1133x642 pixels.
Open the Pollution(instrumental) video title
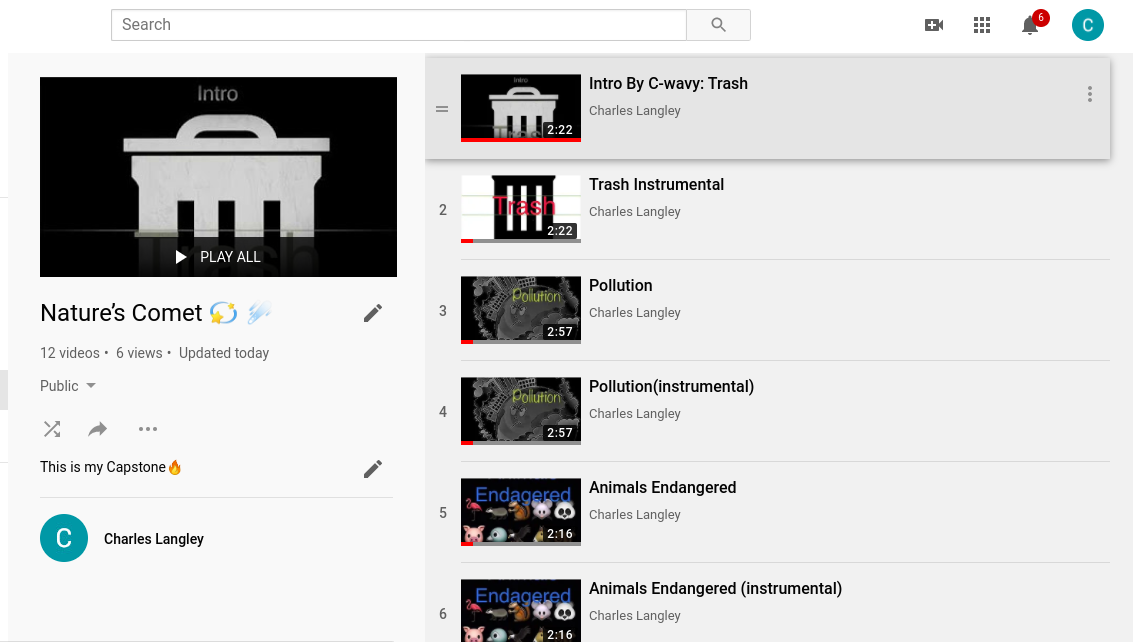click(x=671, y=386)
